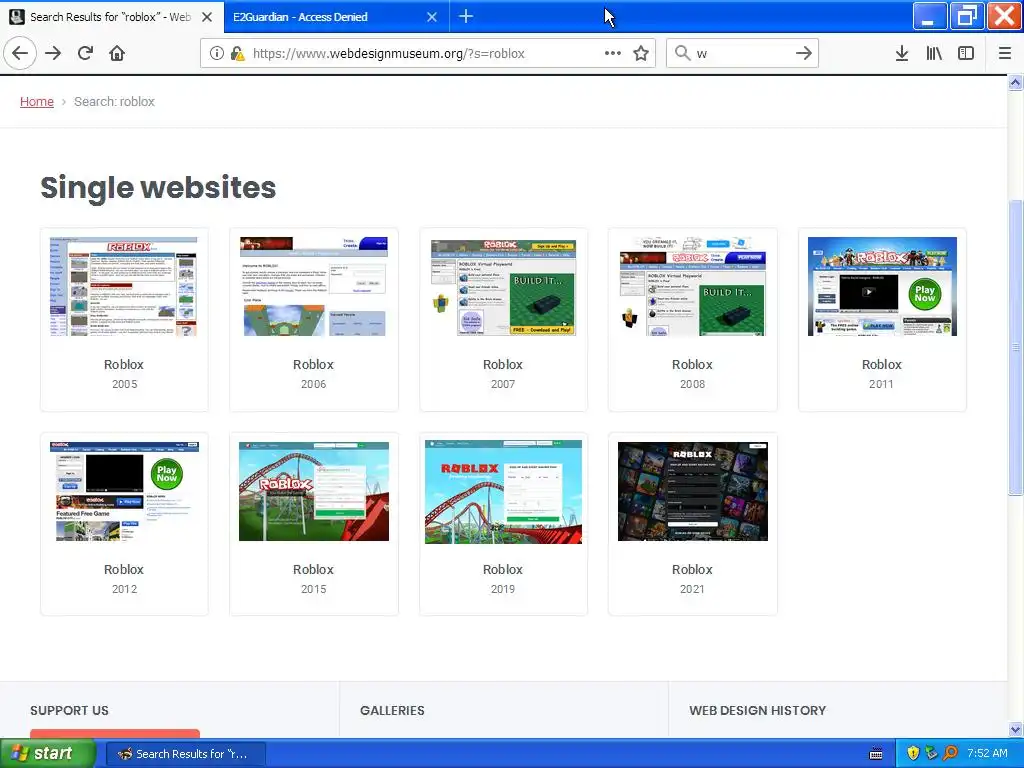1024x768 pixels.
Task: Open the Roblox 2012 website thumbnail
Action: (124, 491)
